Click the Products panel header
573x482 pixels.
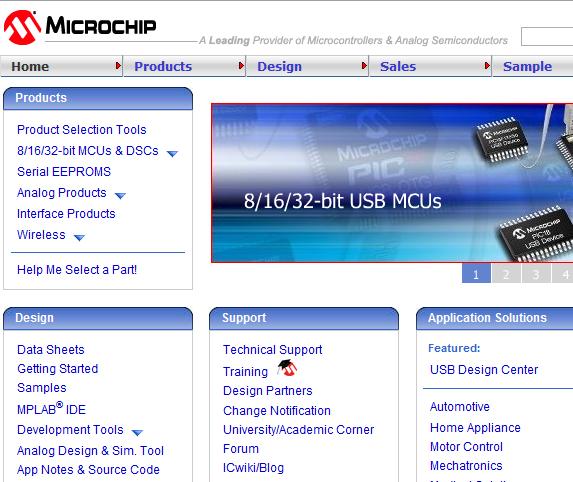tap(98, 98)
